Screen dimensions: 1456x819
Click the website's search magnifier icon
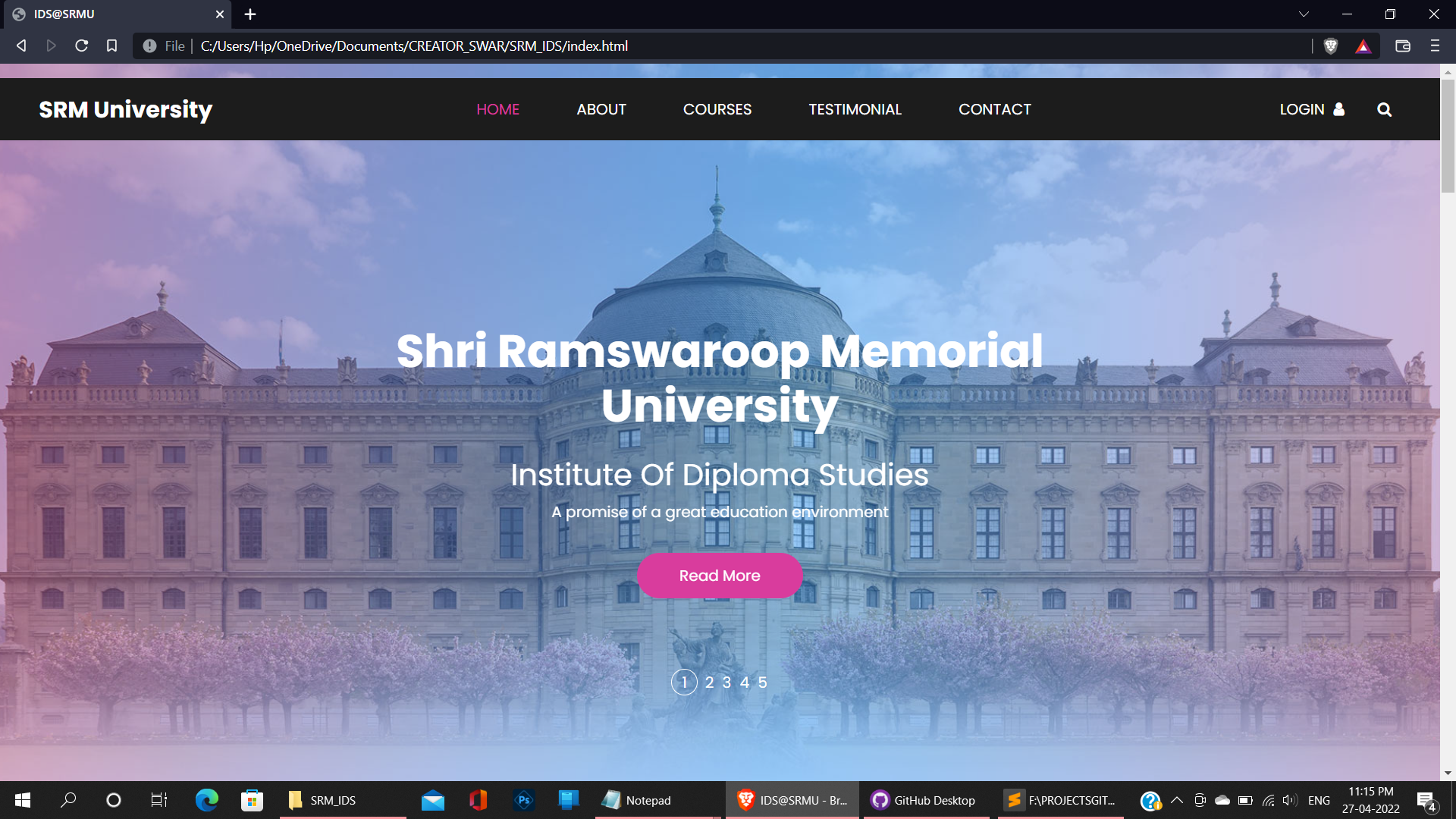[1385, 109]
